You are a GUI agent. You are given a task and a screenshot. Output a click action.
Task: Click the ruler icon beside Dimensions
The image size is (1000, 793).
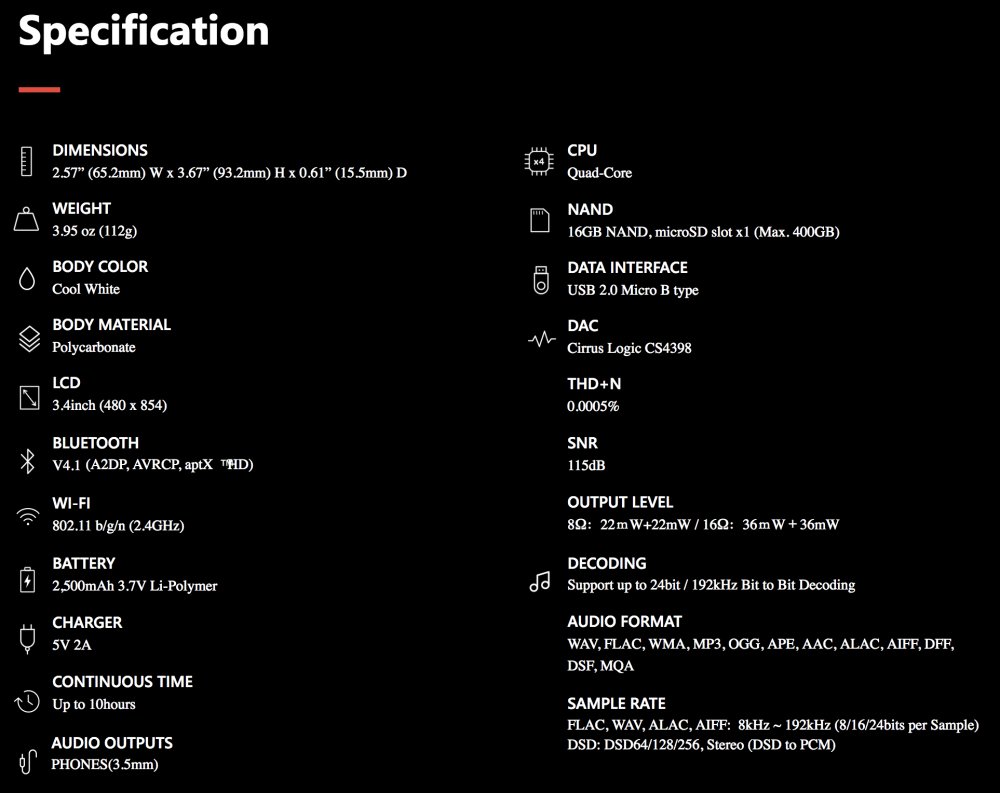pyautogui.click(x=26, y=161)
